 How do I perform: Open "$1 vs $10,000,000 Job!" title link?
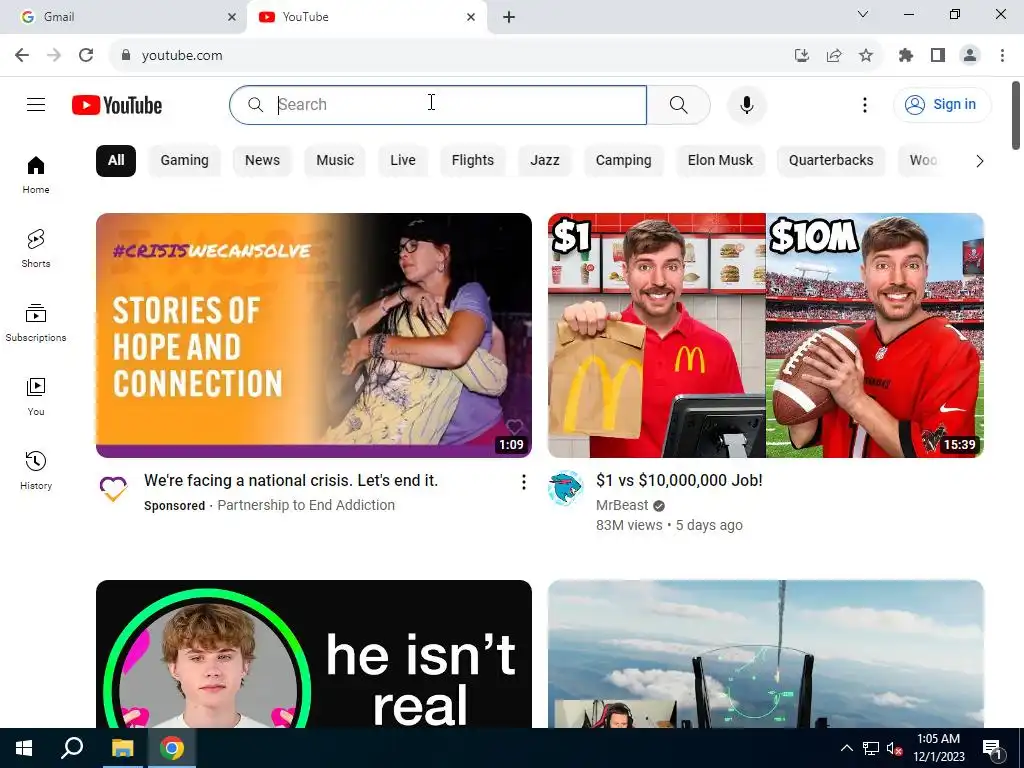pos(679,481)
